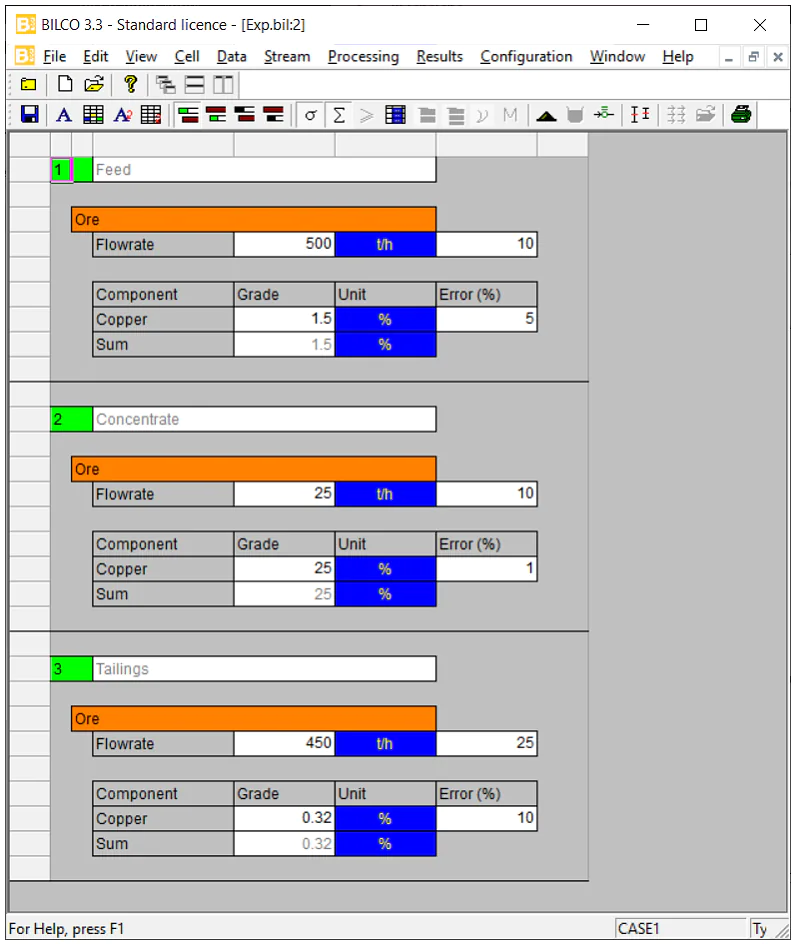
Task: Click the question mark help icon
Action: click(x=130, y=84)
